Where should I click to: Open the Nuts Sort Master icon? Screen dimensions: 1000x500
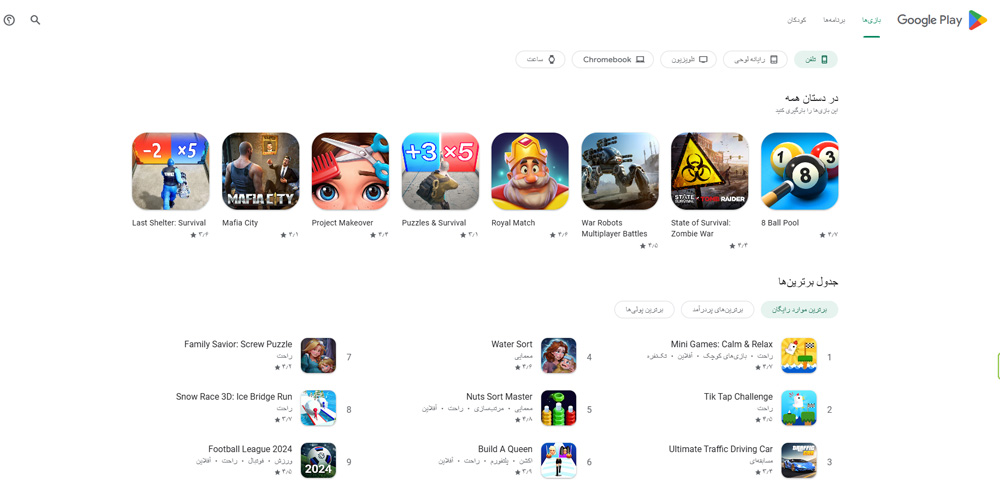(x=559, y=408)
